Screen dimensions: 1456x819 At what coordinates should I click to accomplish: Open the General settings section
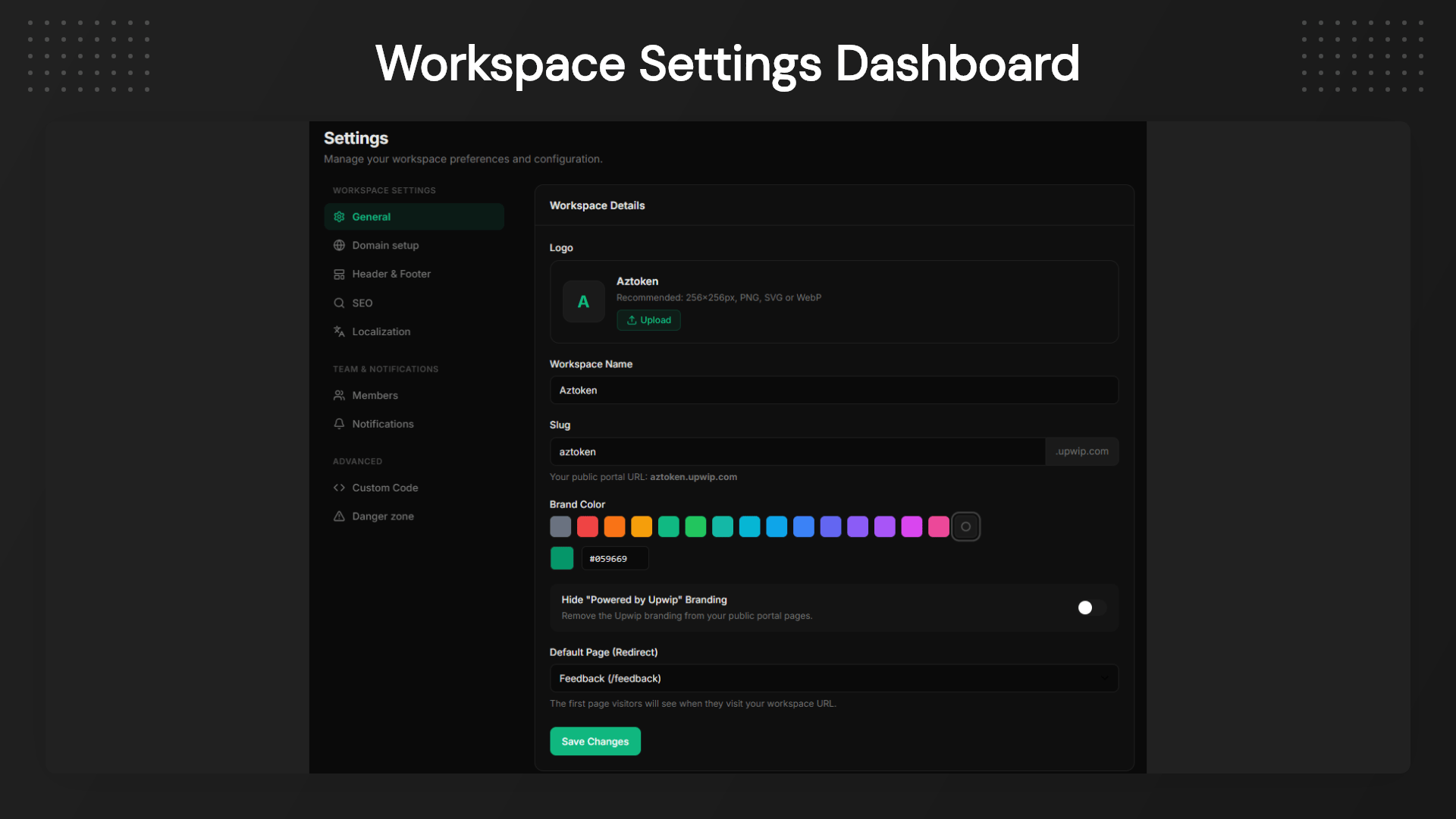pos(414,217)
